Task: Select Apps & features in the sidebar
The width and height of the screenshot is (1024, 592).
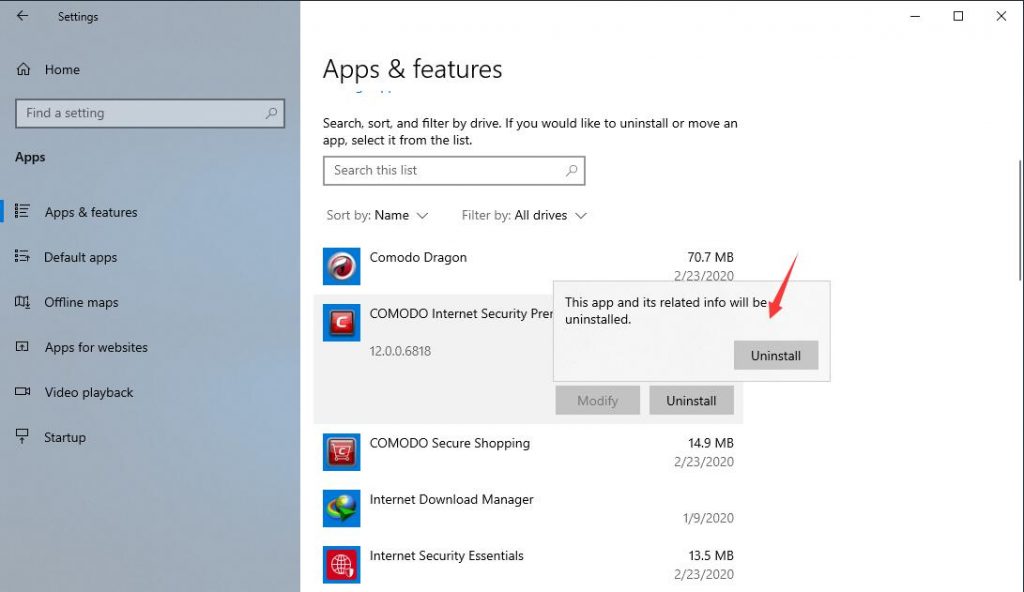Action: [x=91, y=212]
